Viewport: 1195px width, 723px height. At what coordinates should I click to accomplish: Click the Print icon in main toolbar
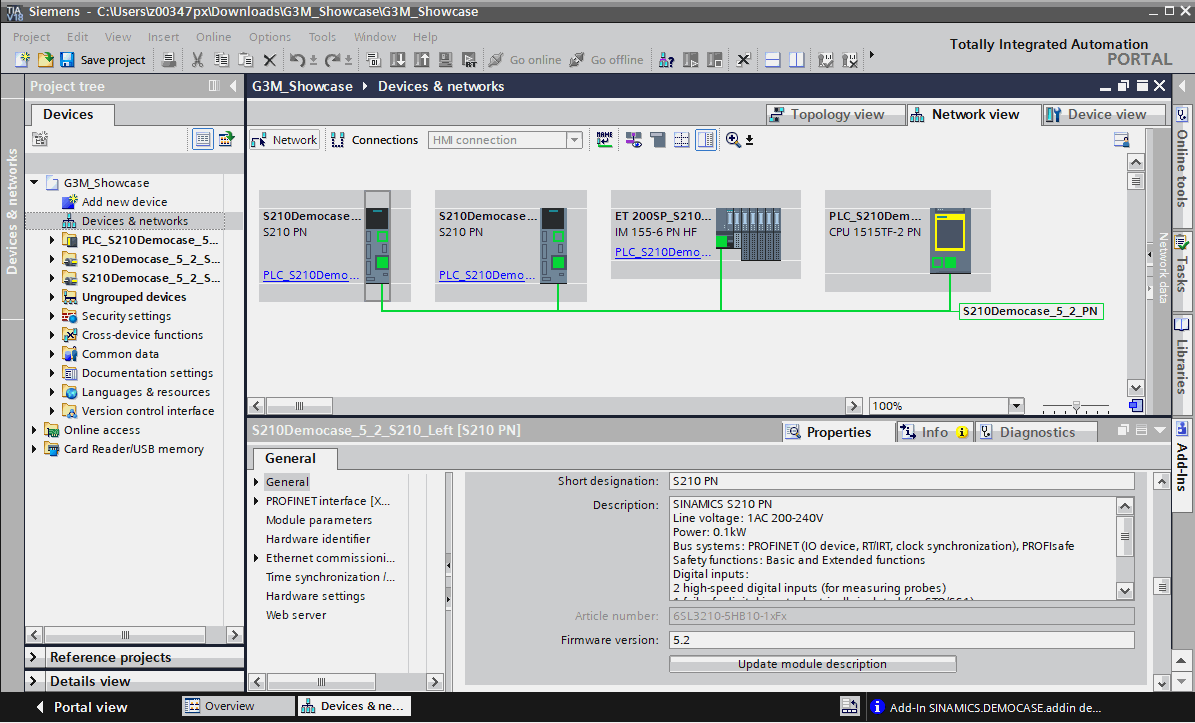pyautogui.click(x=169, y=60)
